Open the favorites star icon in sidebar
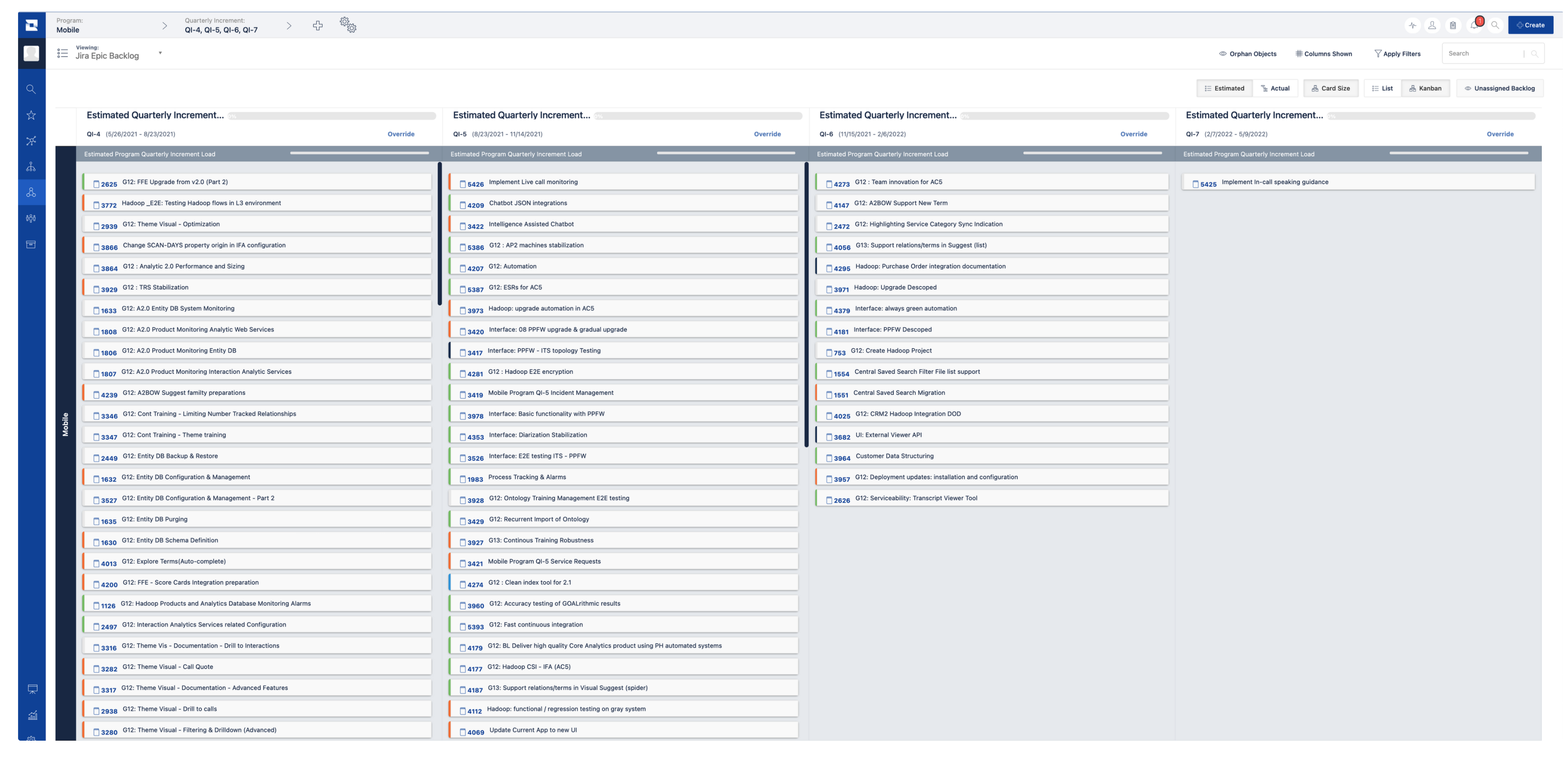Image resolution: width=1568 pixels, height=757 pixels. click(x=31, y=115)
